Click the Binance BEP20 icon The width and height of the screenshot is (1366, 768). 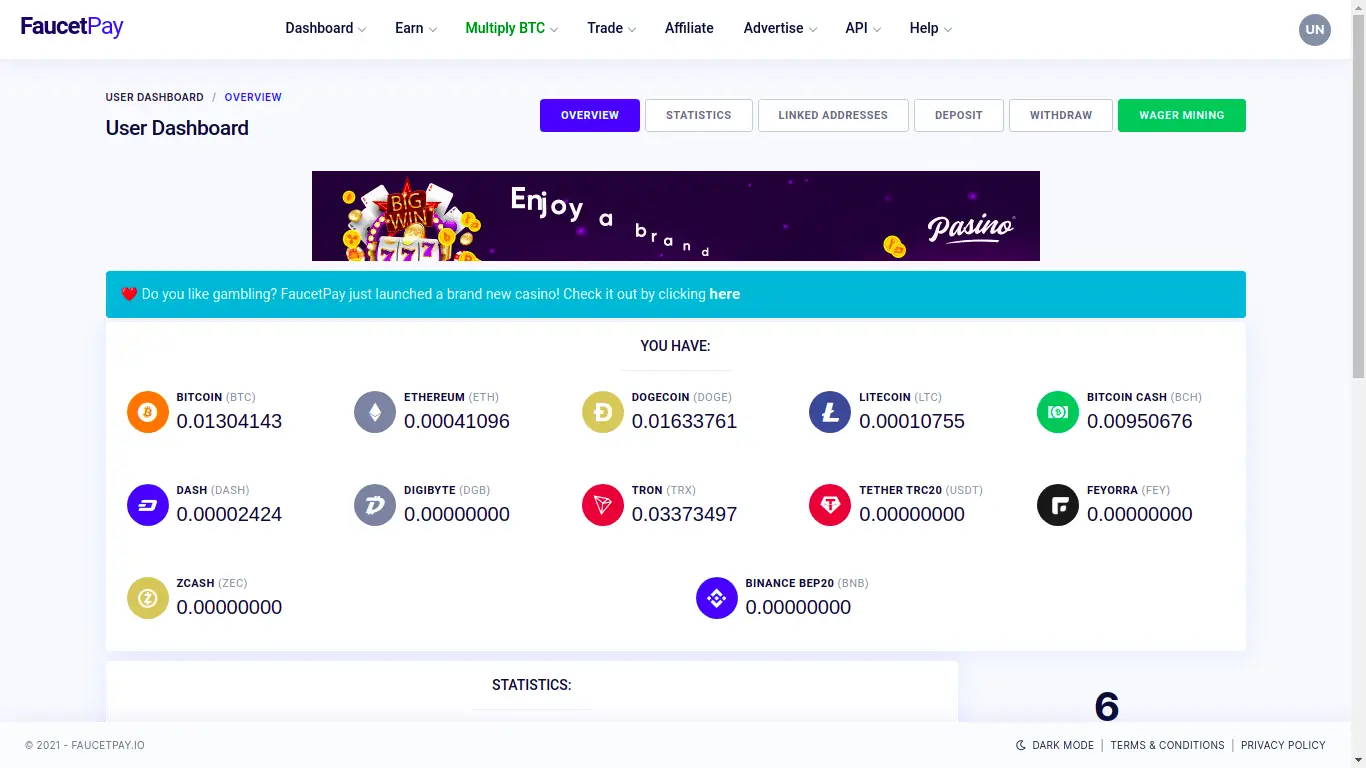[716, 598]
